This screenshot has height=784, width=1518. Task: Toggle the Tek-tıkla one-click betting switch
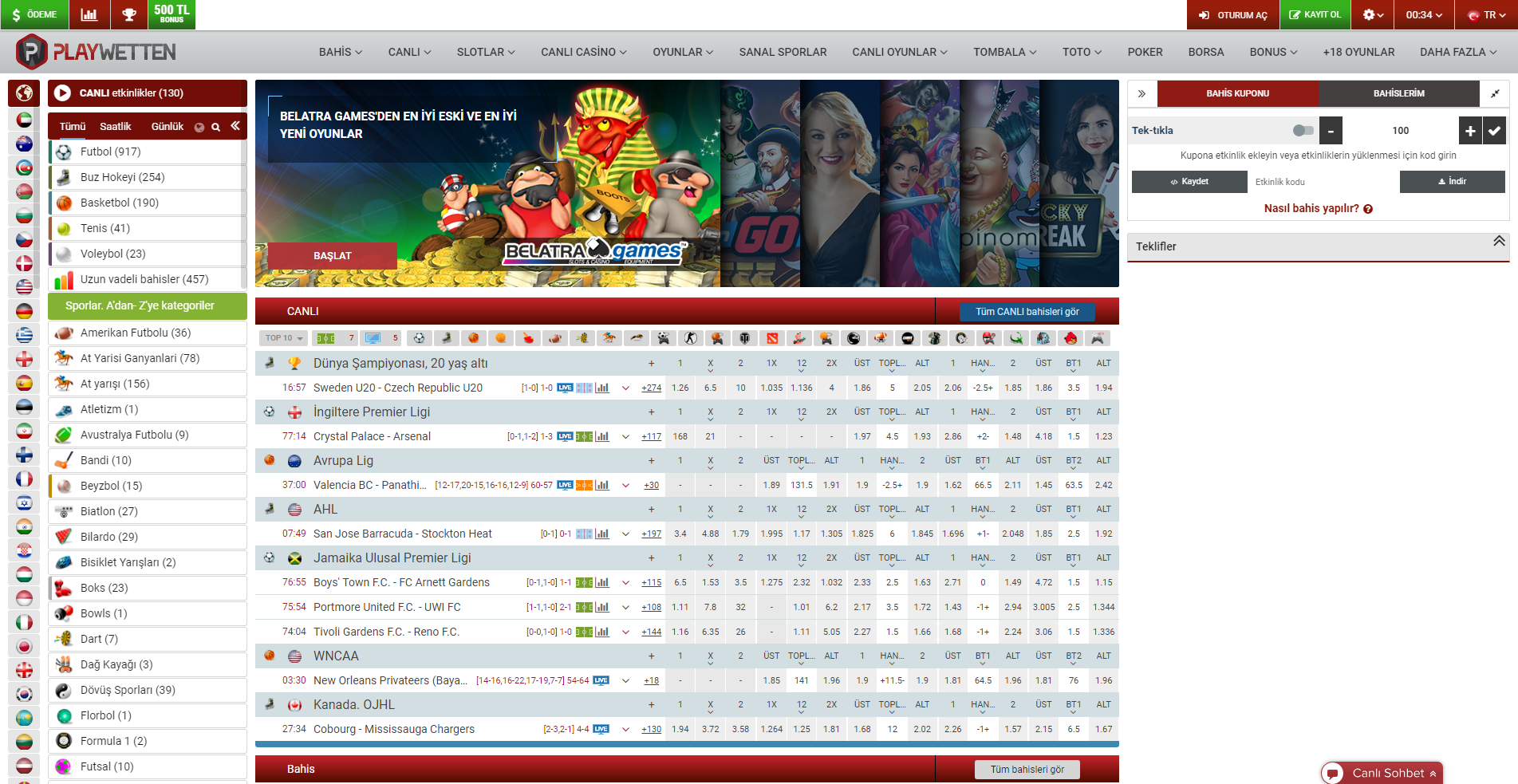(1303, 130)
